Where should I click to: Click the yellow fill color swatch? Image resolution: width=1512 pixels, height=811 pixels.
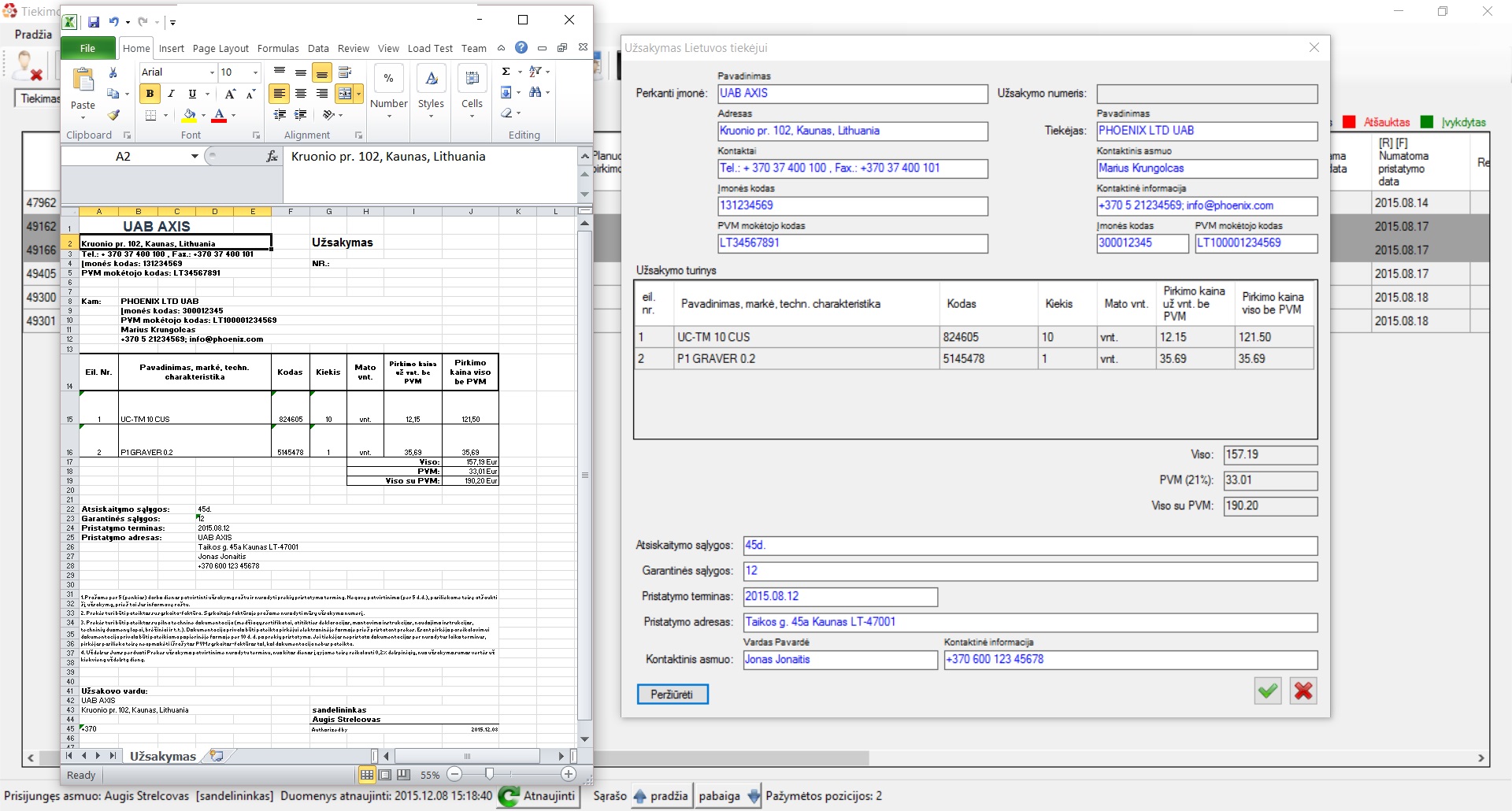pyautogui.click(x=189, y=116)
